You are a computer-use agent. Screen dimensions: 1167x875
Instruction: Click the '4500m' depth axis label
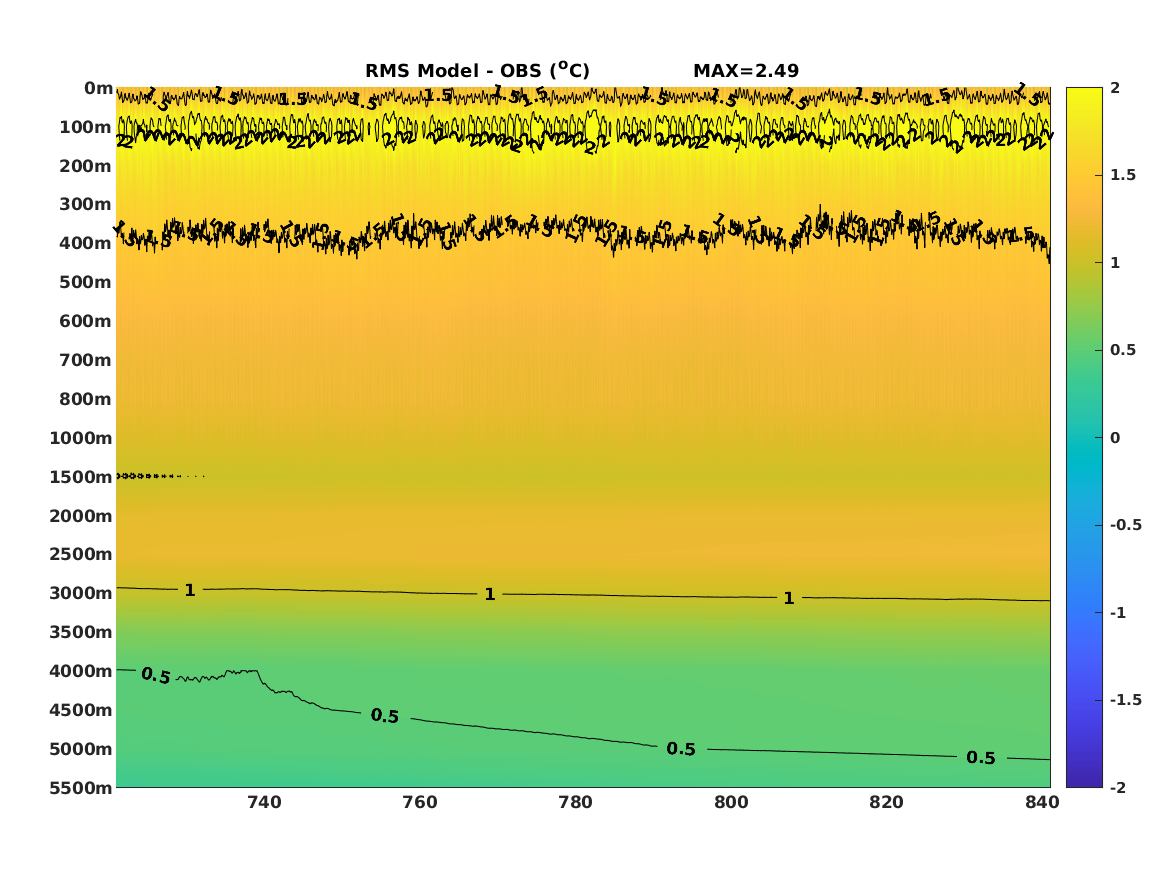click(81, 711)
